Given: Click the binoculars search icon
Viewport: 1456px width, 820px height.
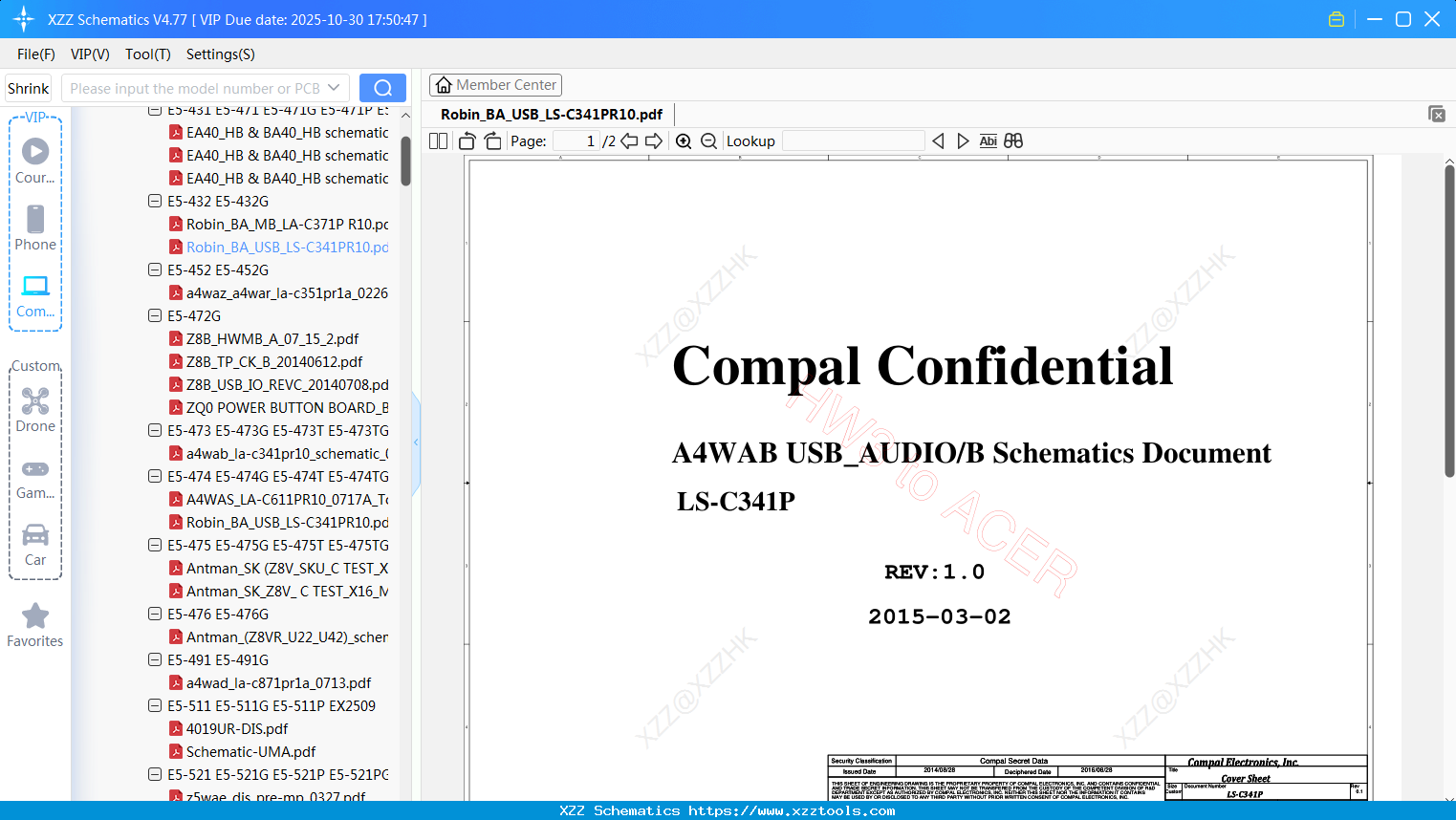Looking at the screenshot, I should 1013,140.
